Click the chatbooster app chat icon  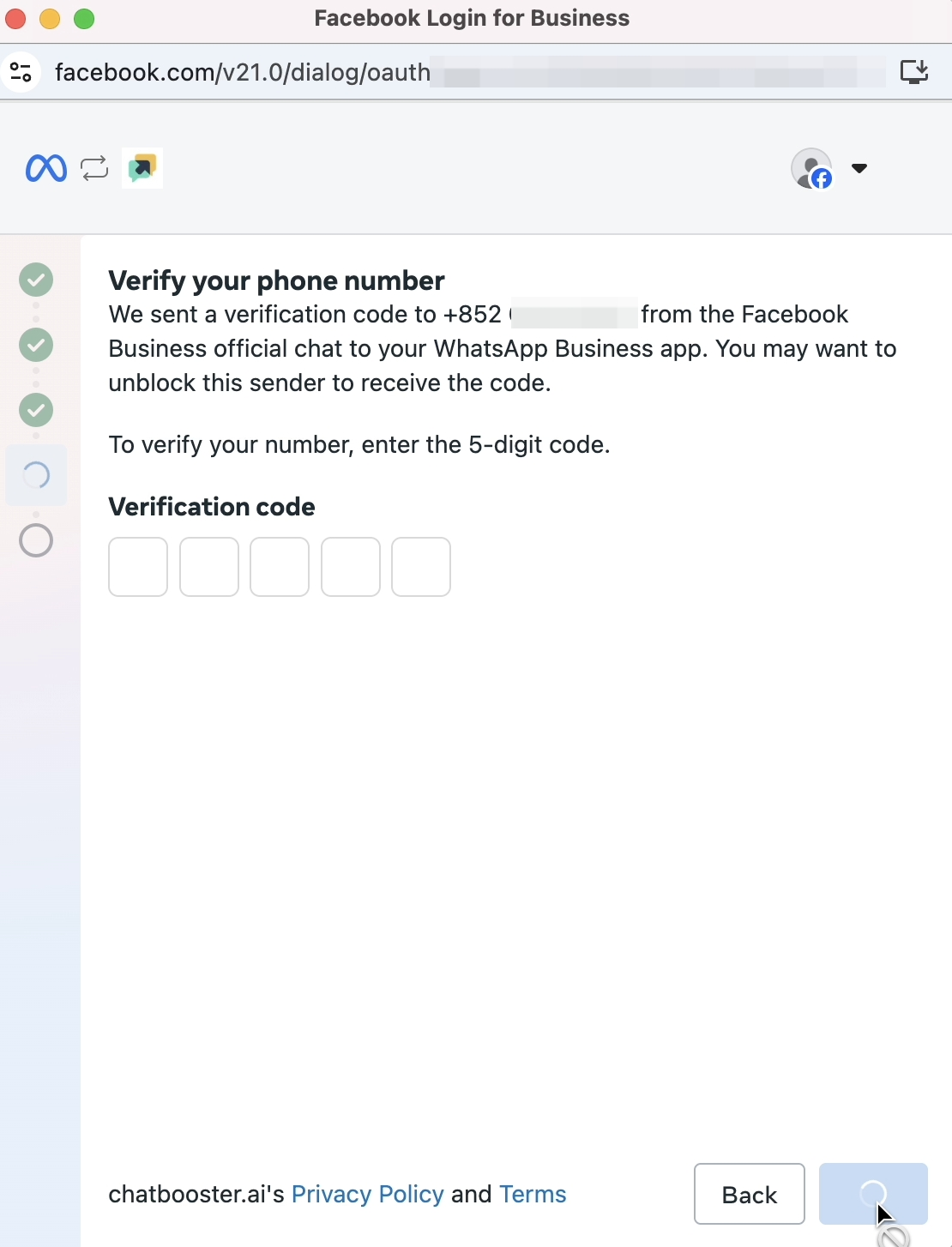click(142, 167)
